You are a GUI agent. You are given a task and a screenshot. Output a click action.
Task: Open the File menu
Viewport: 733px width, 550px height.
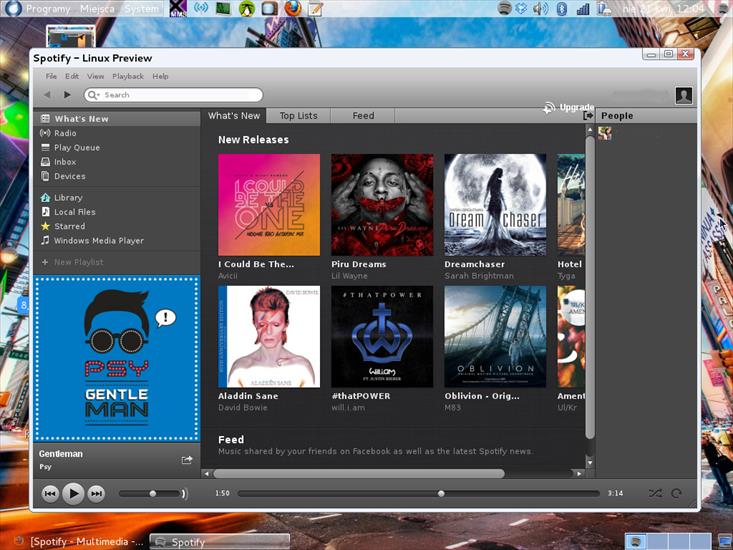click(x=51, y=76)
